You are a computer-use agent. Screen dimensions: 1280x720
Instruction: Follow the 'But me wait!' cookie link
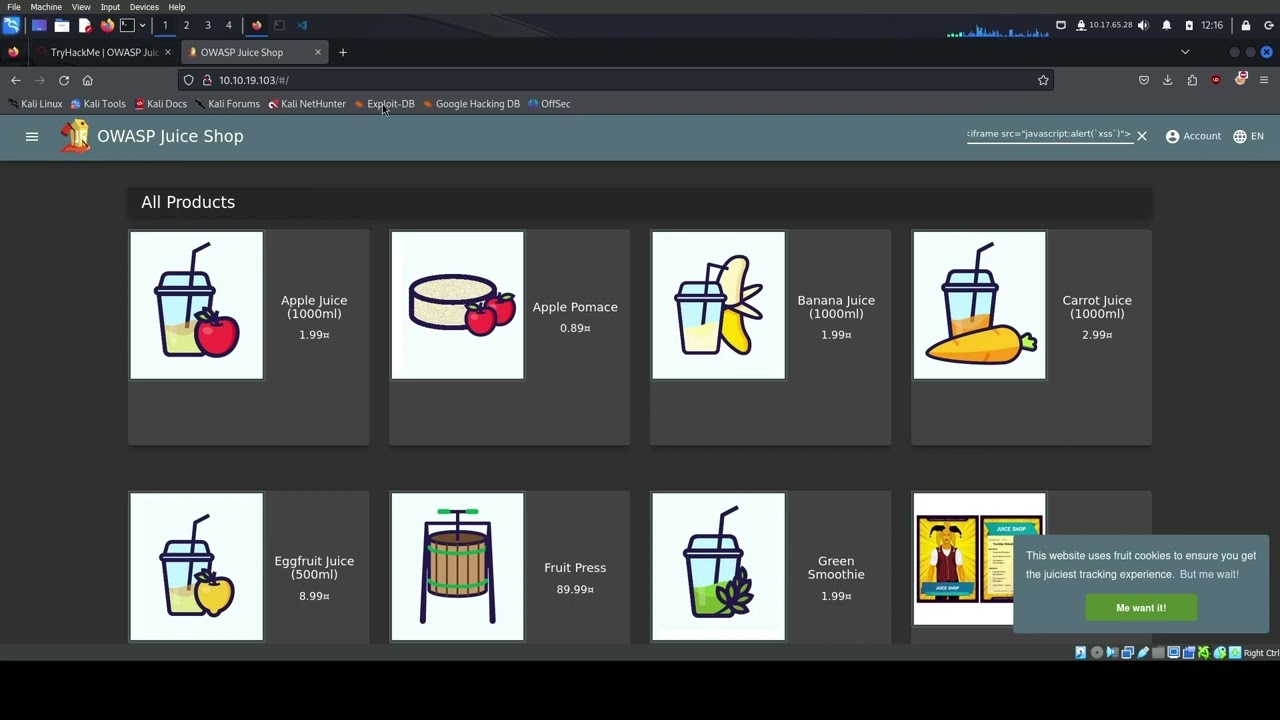click(1209, 574)
